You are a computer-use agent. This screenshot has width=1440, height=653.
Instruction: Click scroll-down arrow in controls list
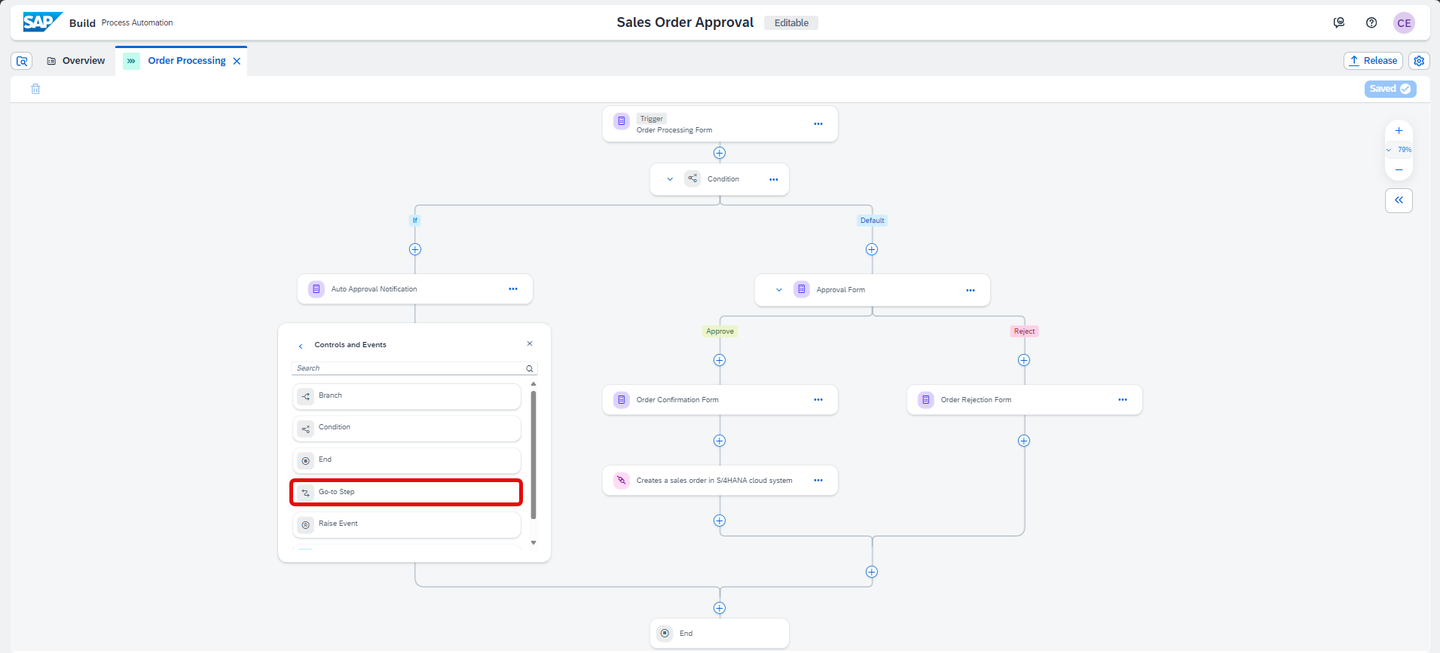tap(533, 543)
